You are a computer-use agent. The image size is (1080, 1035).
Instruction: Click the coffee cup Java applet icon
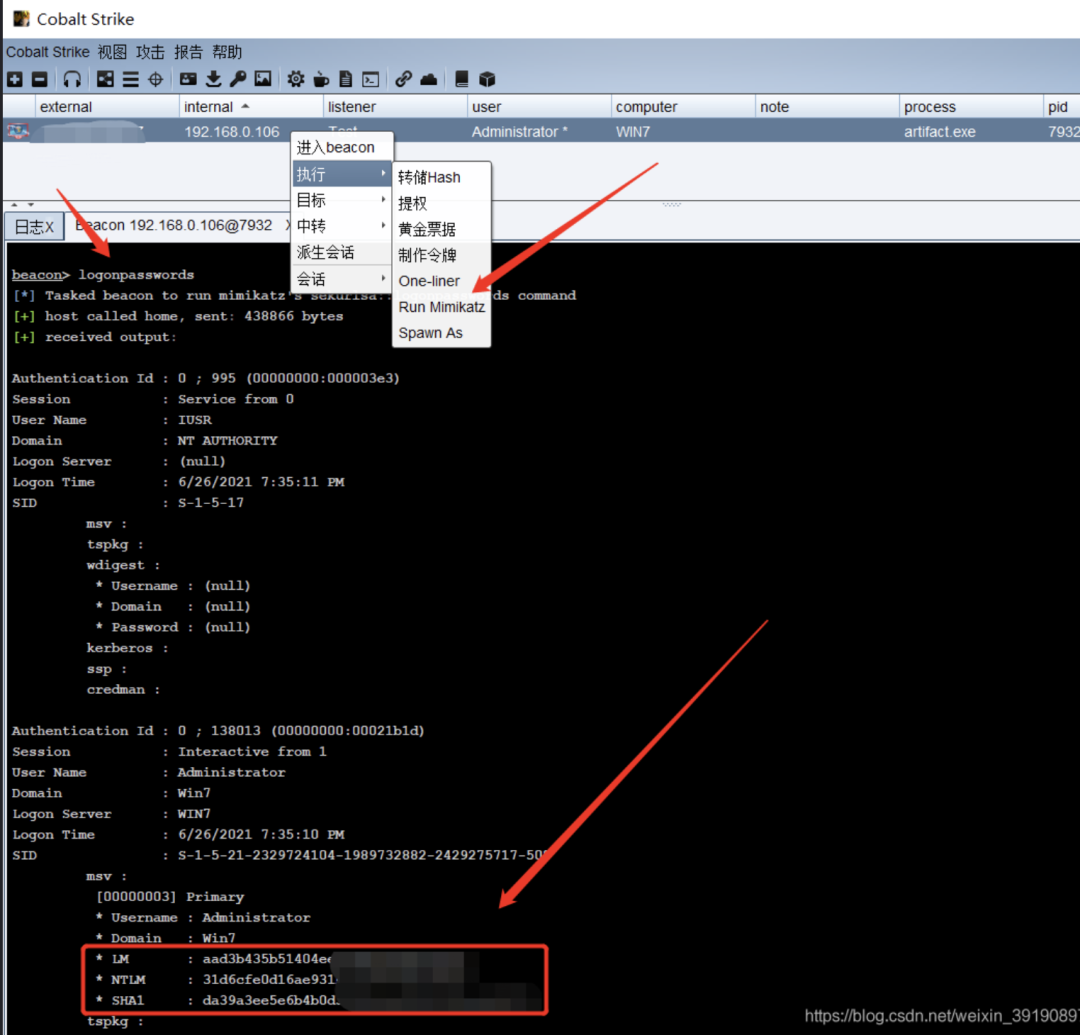point(321,79)
